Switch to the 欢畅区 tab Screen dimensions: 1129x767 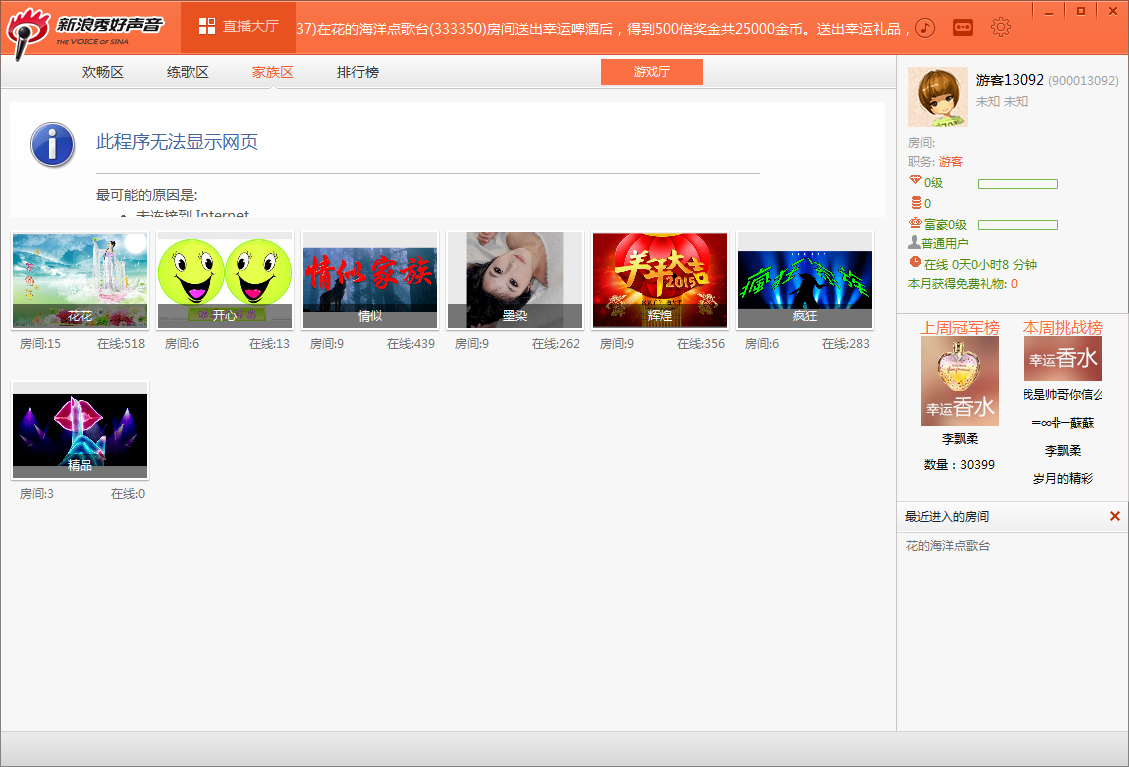coord(103,72)
